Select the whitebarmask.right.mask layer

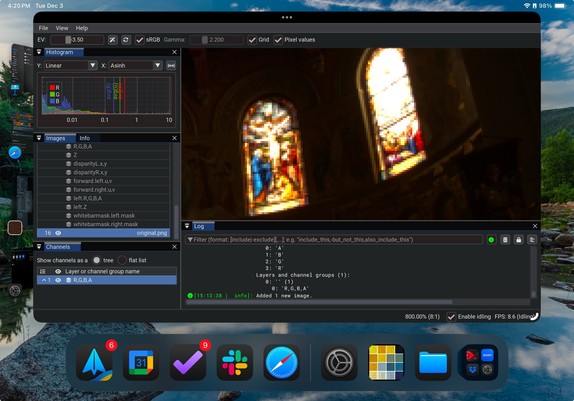coord(104,224)
